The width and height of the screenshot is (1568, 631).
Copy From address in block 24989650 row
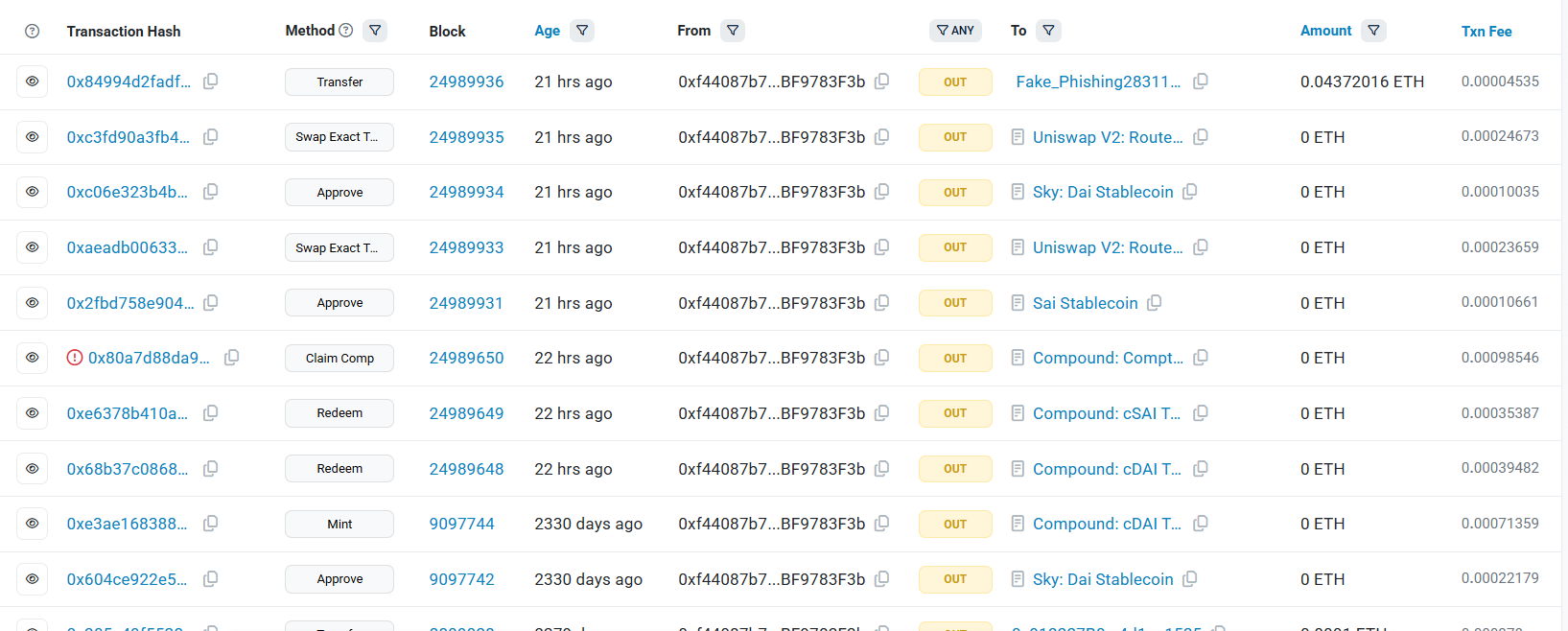coord(882,358)
